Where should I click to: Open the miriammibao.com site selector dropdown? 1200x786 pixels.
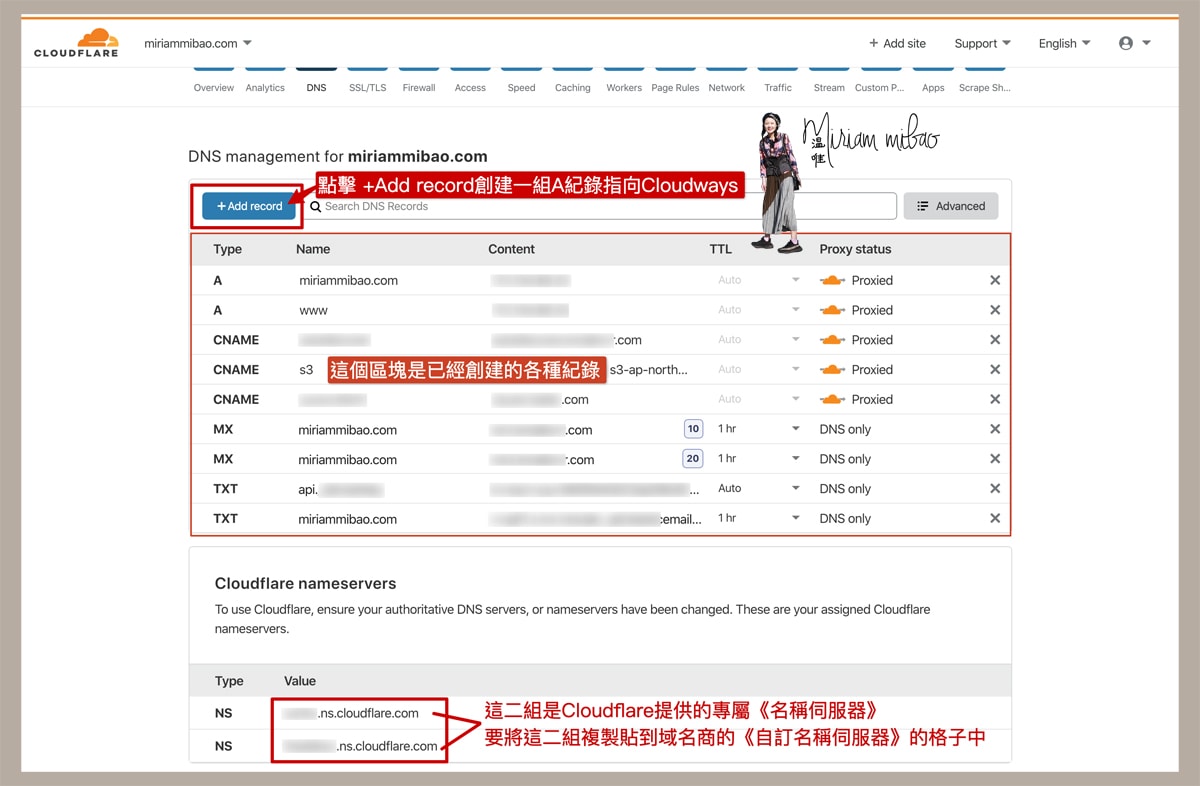pos(198,43)
